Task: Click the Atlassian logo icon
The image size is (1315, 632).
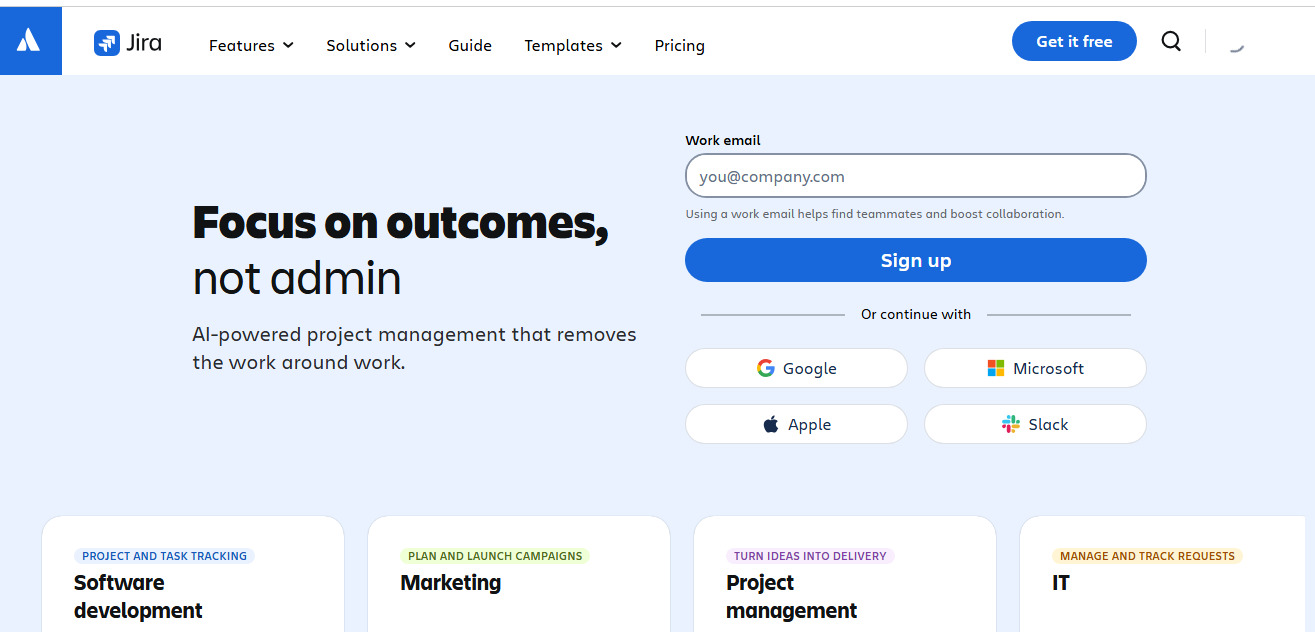Action: pyautogui.click(x=31, y=40)
